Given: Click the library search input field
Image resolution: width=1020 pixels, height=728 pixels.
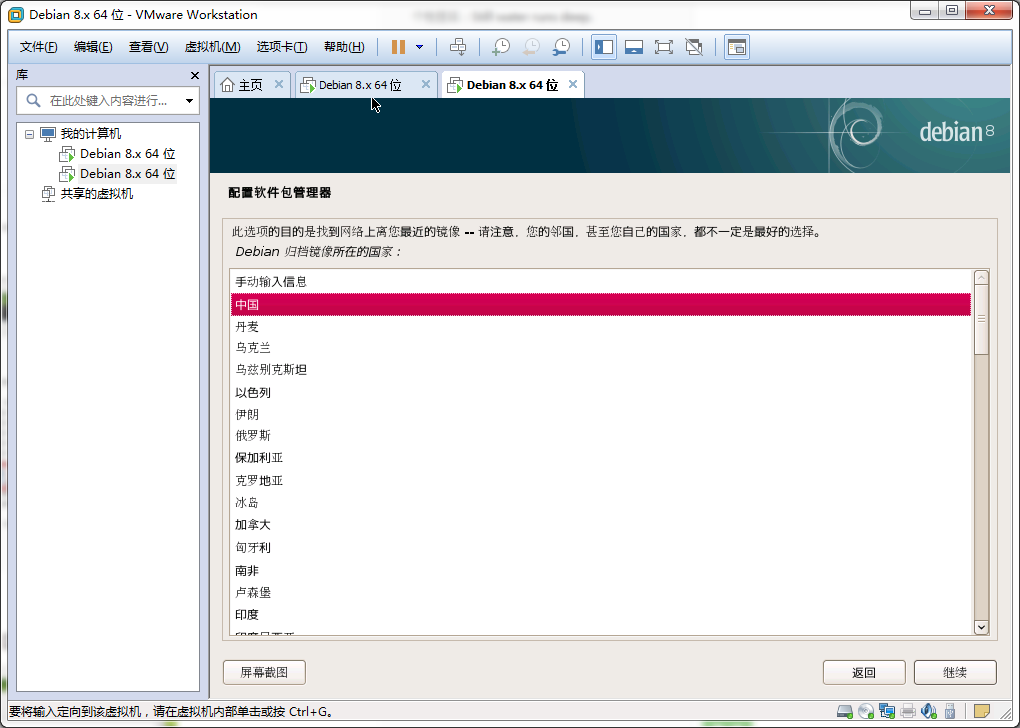Looking at the screenshot, I should [x=107, y=101].
